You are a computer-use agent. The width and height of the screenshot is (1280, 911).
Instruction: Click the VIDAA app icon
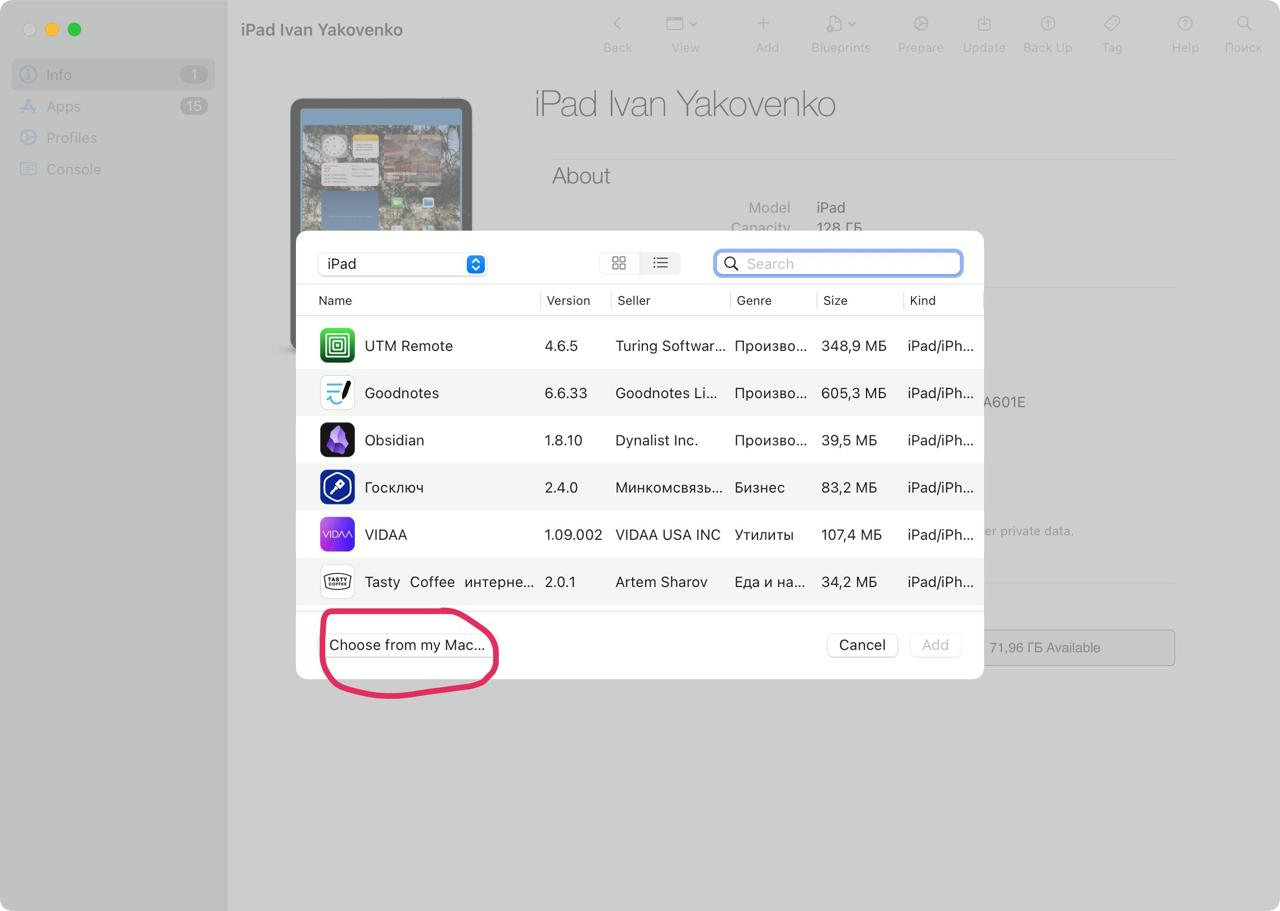337,535
